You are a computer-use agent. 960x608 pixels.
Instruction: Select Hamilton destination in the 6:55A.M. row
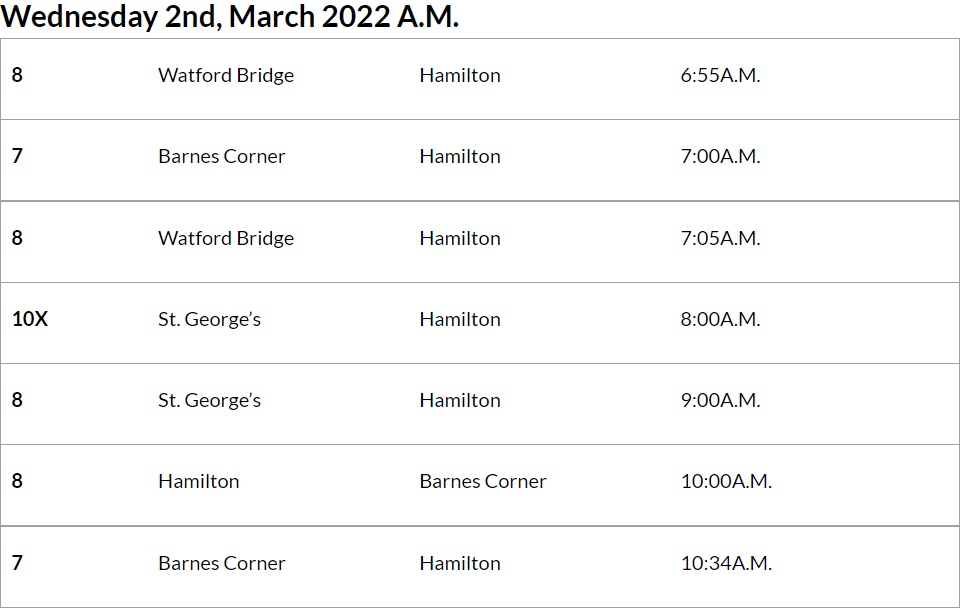point(460,76)
